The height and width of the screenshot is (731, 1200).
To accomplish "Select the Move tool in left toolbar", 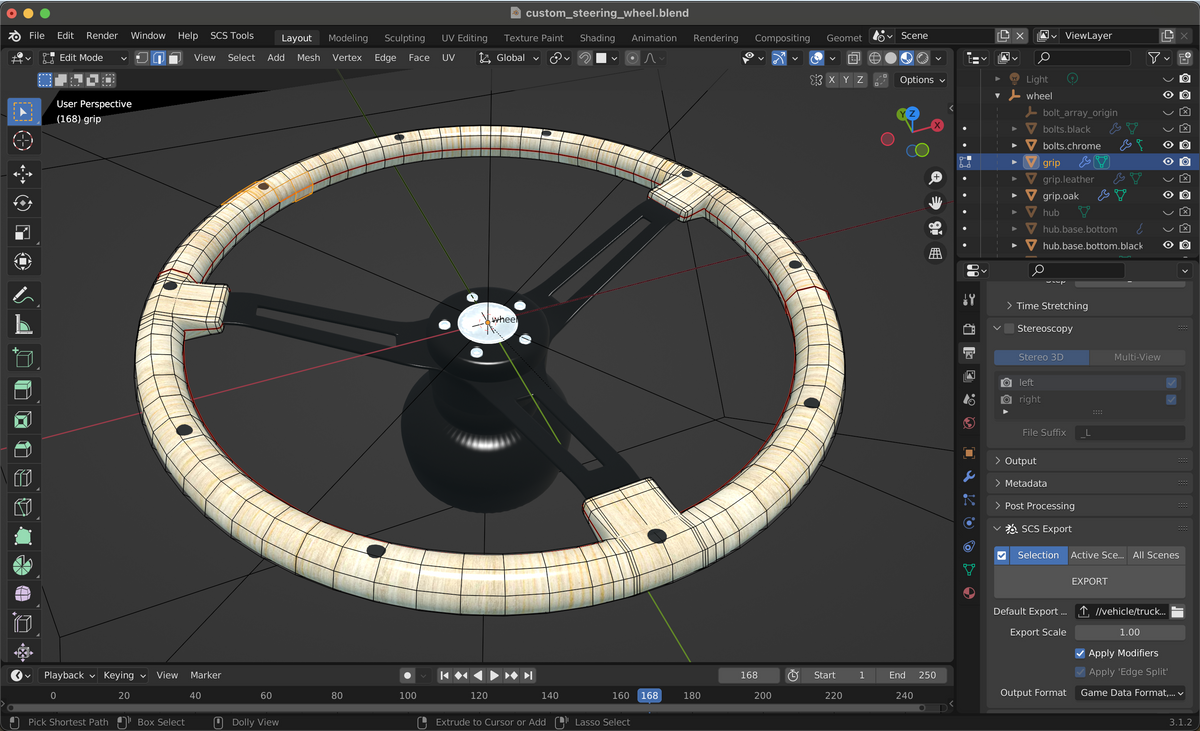I will [x=22, y=174].
